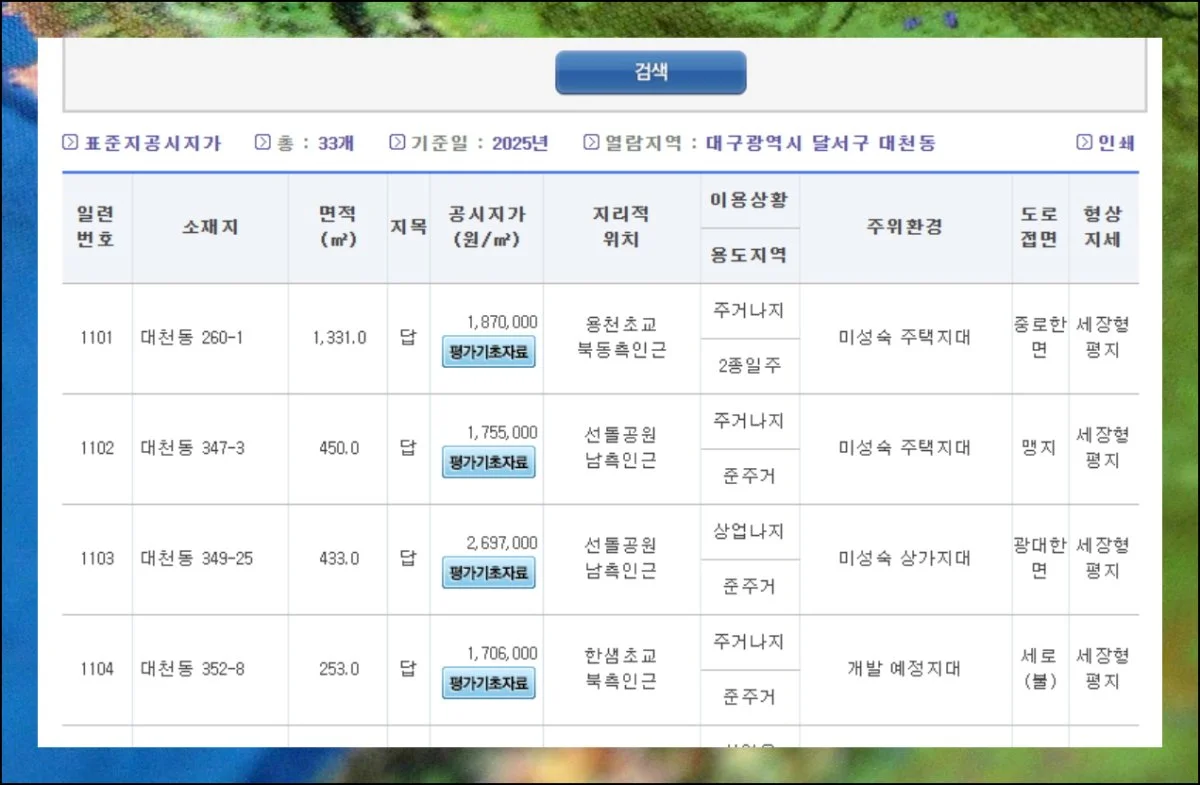1200x785 pixels.
Task: Select the 대천동 260-1 address cell
Action: [x=192, y=338]
